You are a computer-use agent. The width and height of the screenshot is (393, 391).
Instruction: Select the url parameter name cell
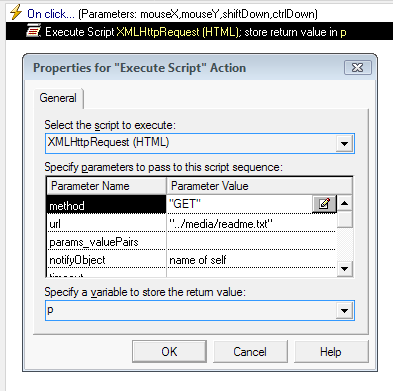106,223
